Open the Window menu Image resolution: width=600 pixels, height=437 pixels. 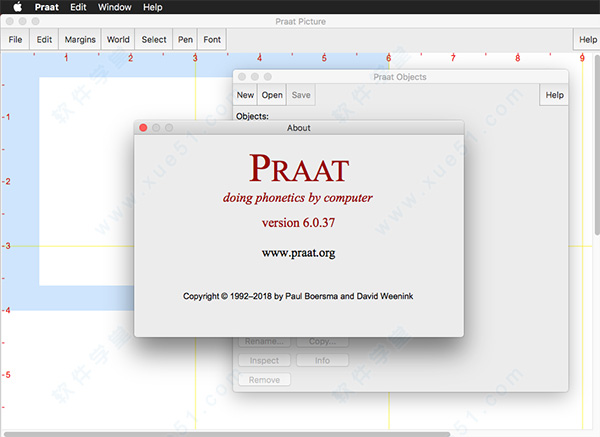[114, 7]
